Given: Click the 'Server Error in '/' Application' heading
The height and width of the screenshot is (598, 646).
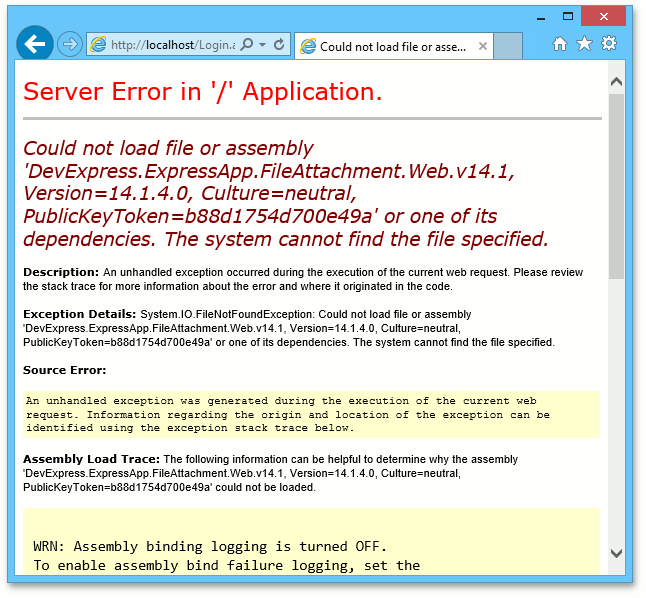Looking at the screenshot, I should 202,91.
